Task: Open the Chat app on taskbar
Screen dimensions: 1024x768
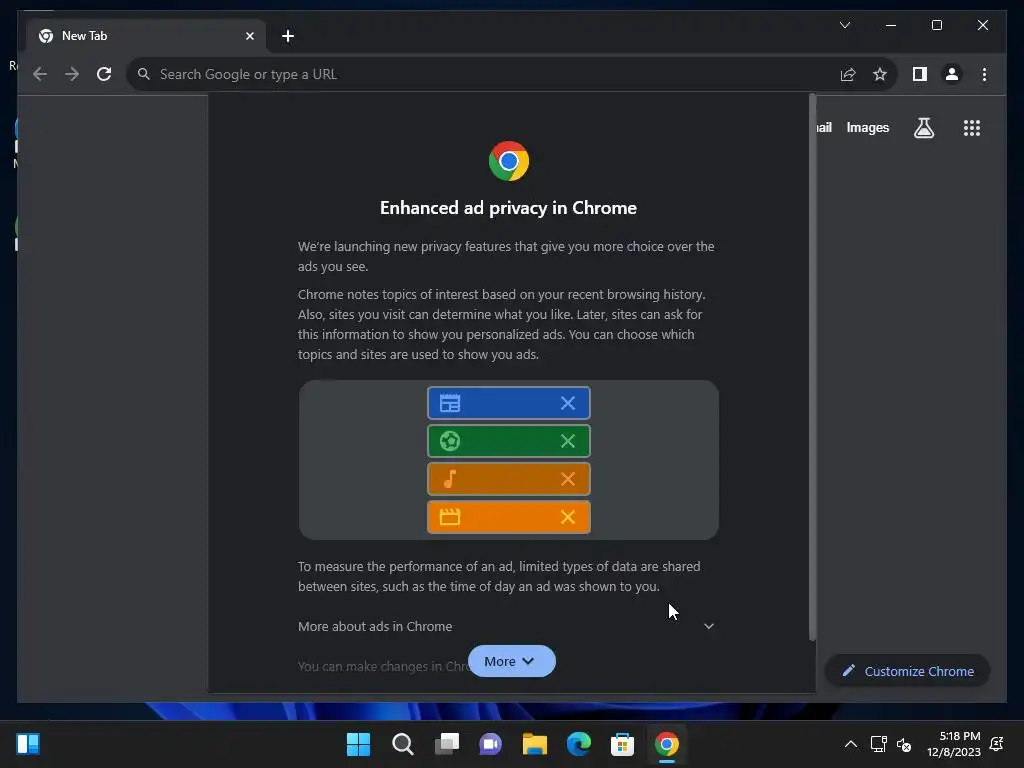Action: (490, 744)
